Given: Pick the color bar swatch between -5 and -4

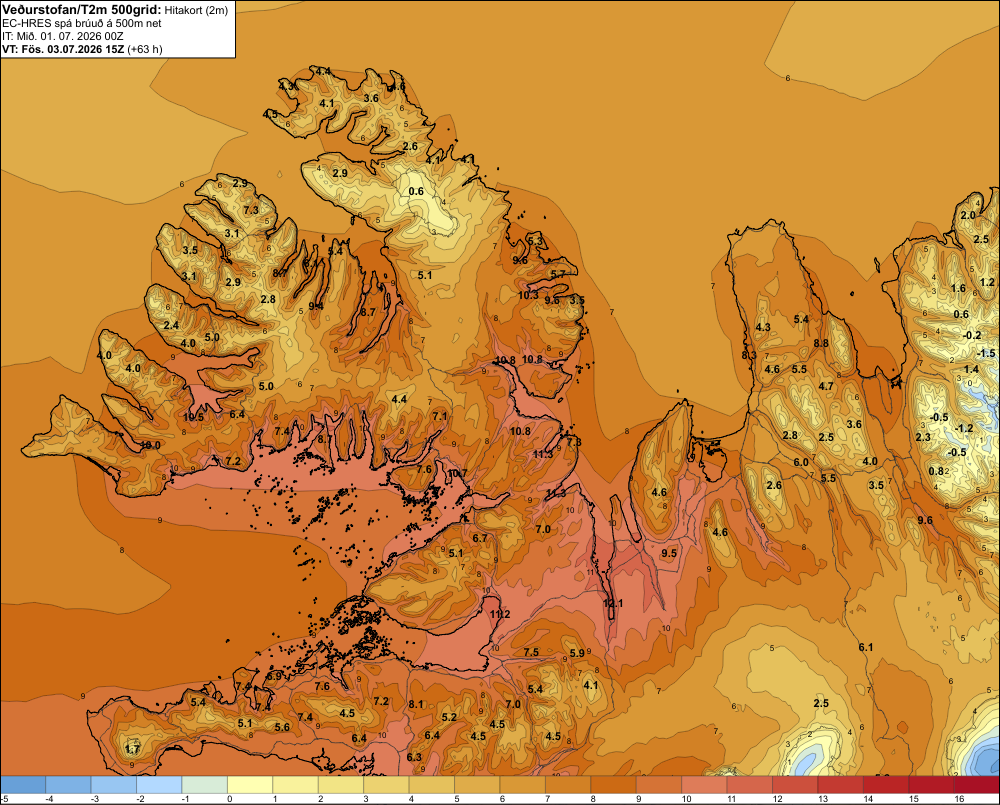Looking at the screenshot, I should point(23,785).
